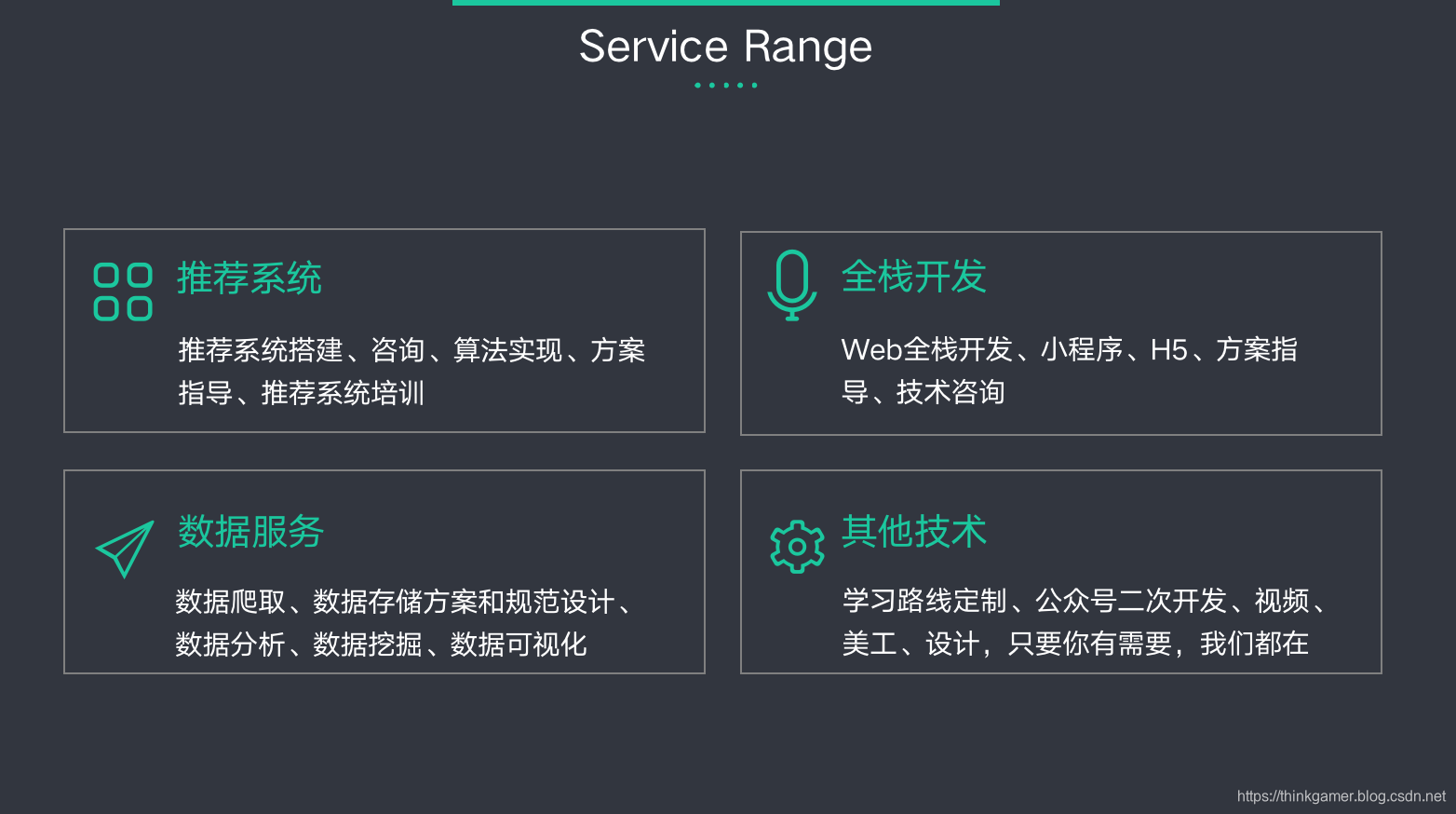
Task: Click the four-squares grid icon
Action: click(123, 292)
